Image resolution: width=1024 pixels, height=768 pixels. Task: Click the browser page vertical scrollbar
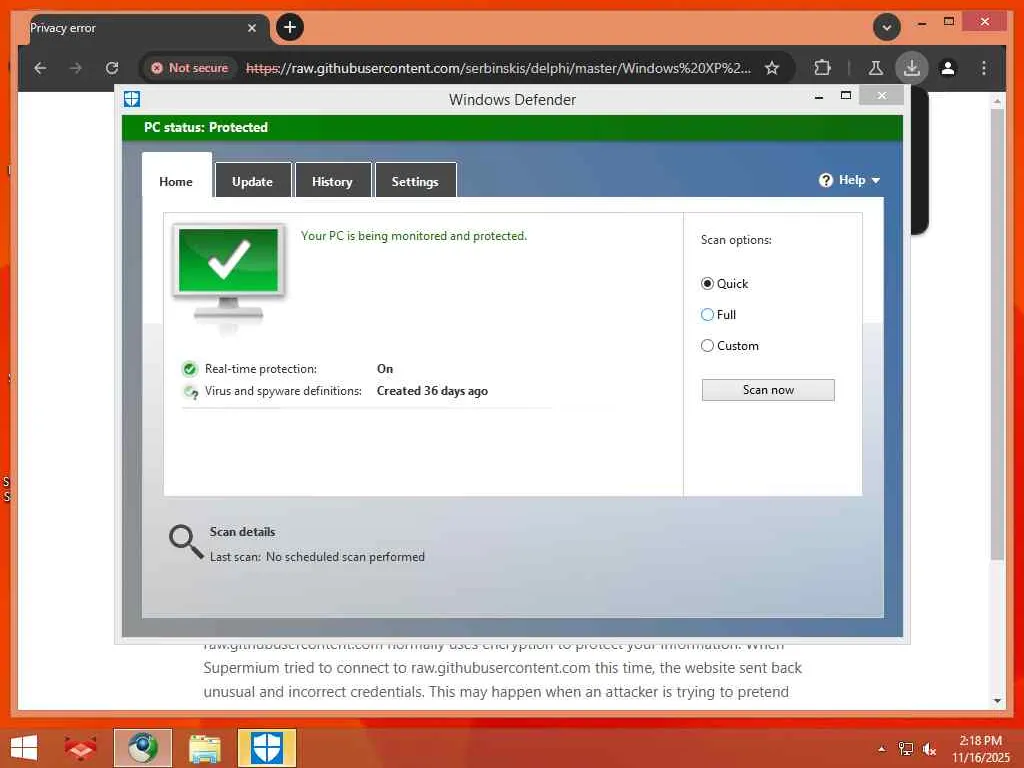(997, 333)
